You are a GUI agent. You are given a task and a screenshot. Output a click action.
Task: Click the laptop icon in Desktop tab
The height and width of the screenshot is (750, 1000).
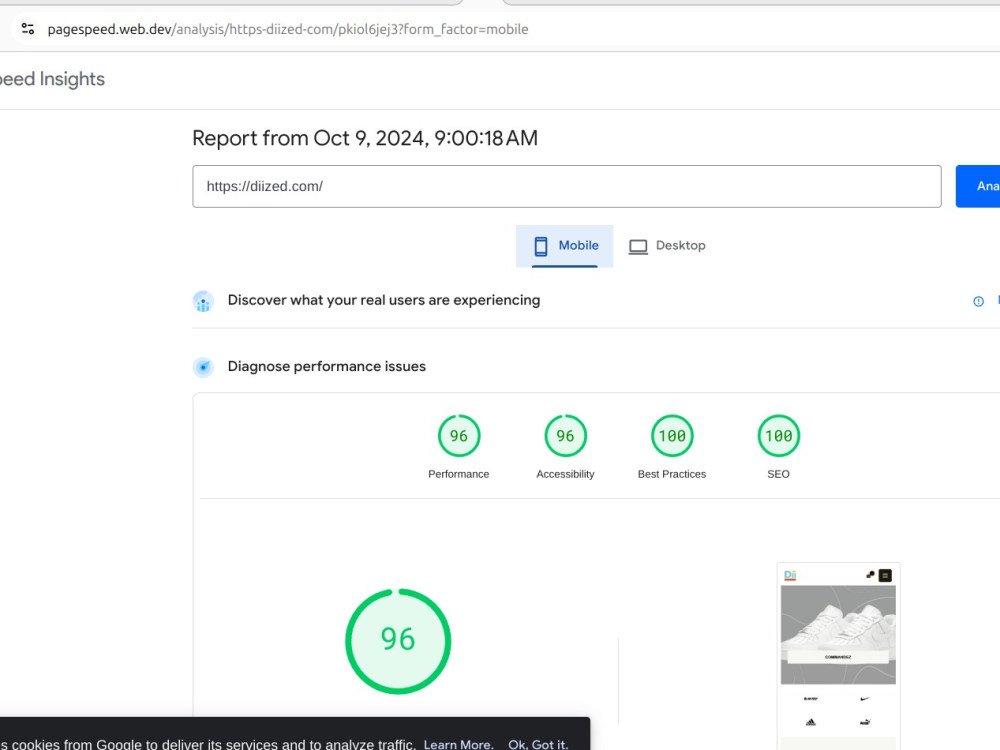tap(638, 246)
